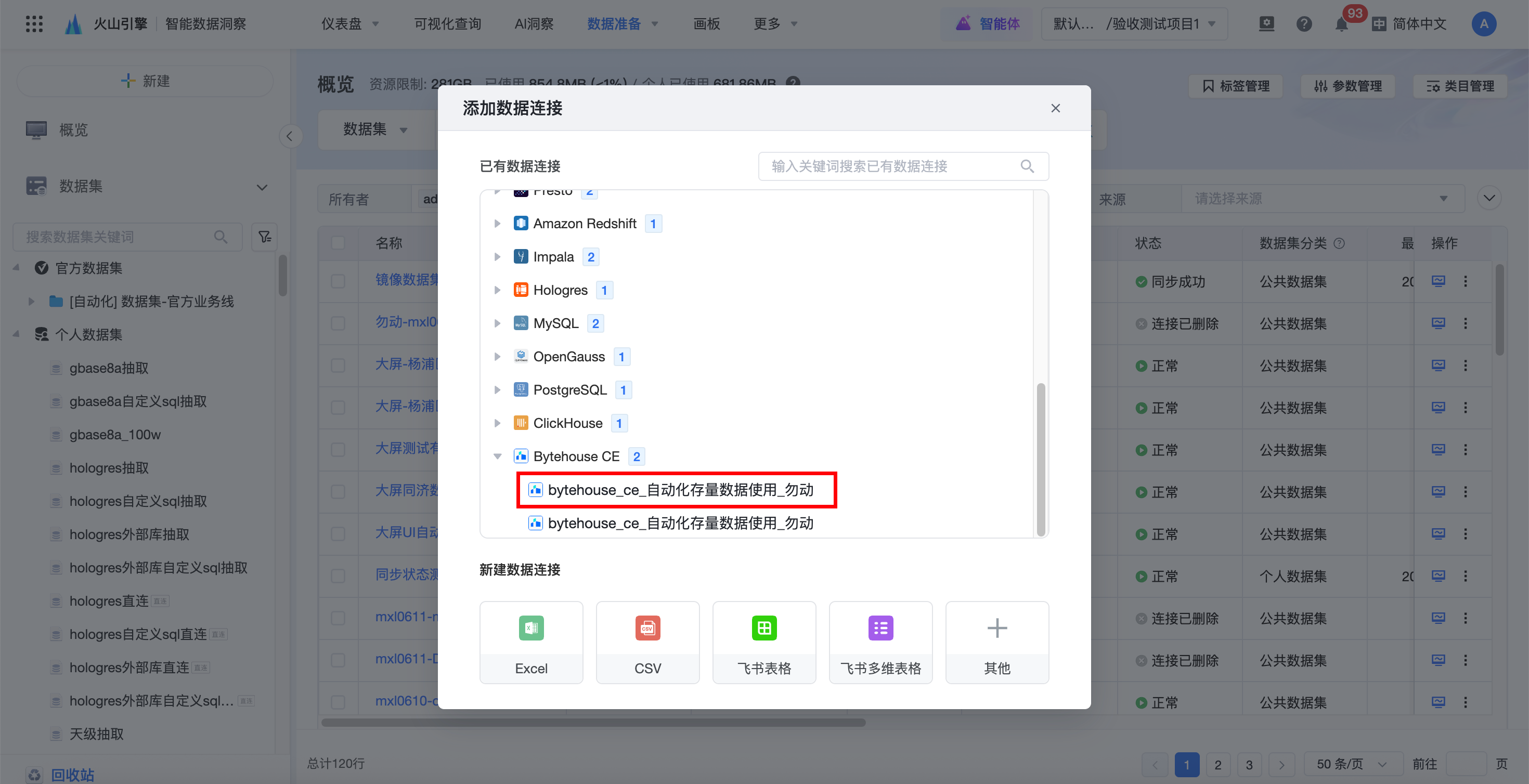Open more actions for 同步成功 row
The height and width of the screenshot is (784, 1529).
click(1466, 281)
